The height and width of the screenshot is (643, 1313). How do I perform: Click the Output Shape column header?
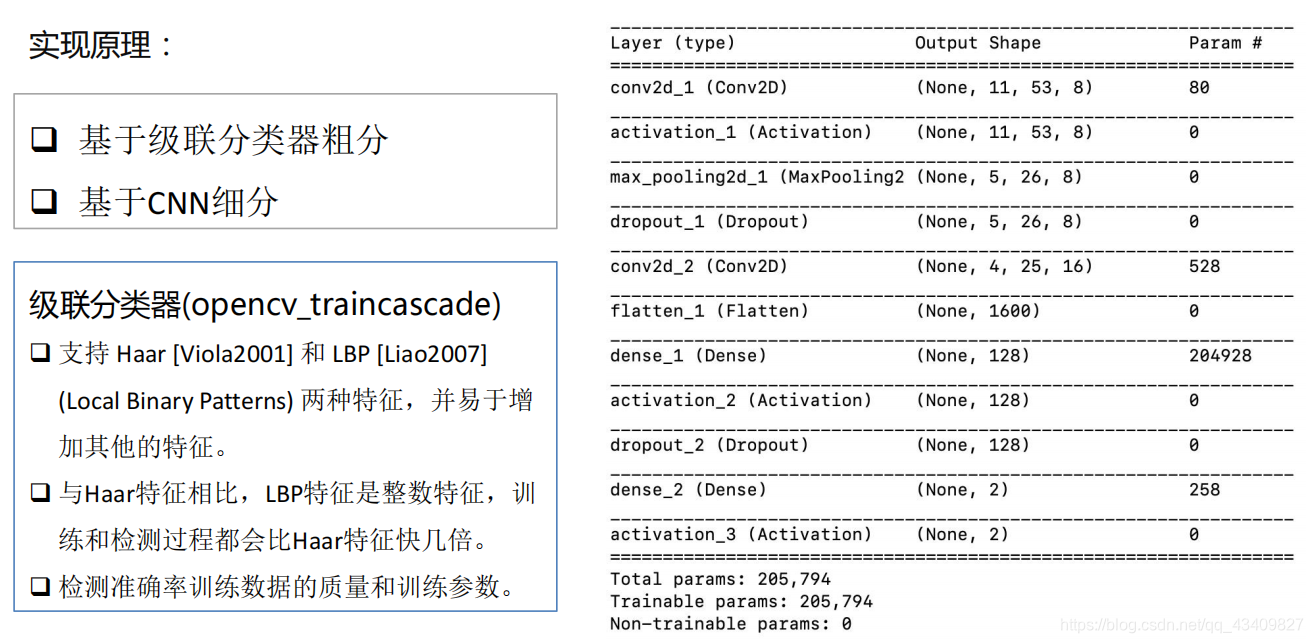coord(978,43)
